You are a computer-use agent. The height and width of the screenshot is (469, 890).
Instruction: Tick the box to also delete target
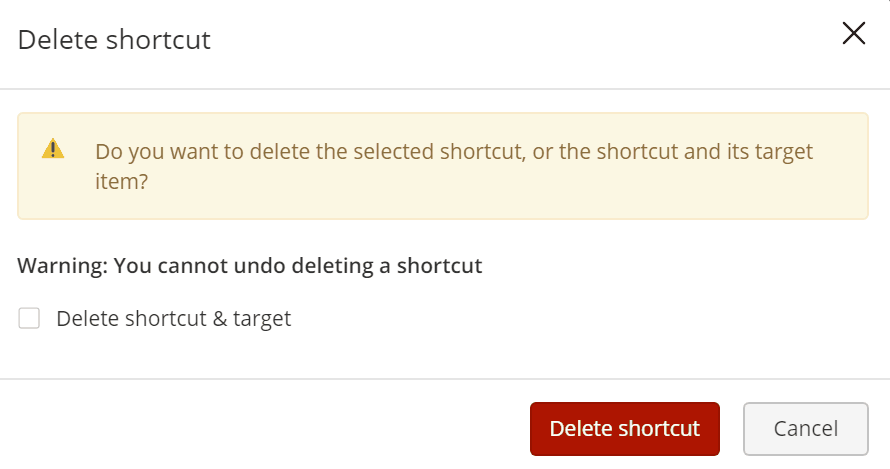point(30,319)
